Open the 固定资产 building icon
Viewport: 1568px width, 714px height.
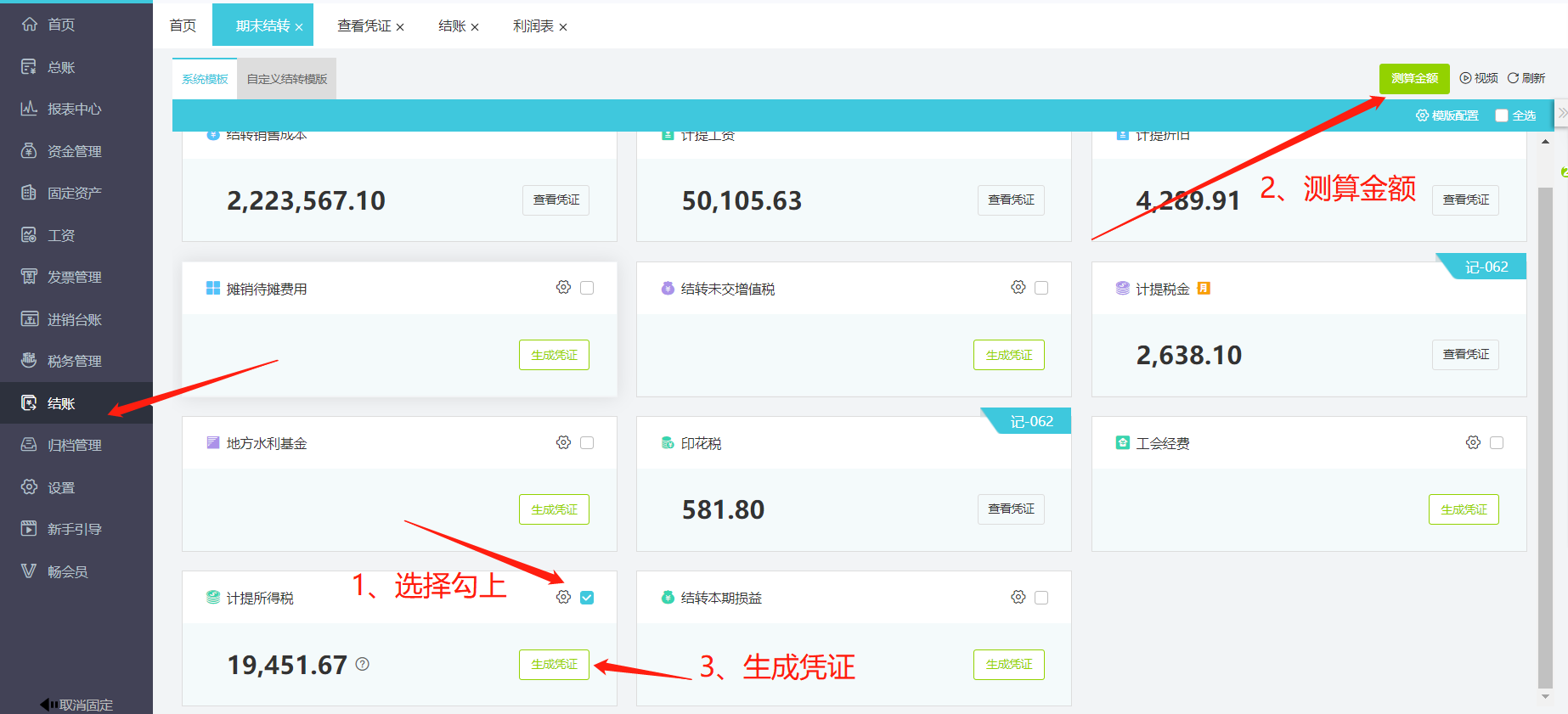pyautogui.click(x=29, y=193)
